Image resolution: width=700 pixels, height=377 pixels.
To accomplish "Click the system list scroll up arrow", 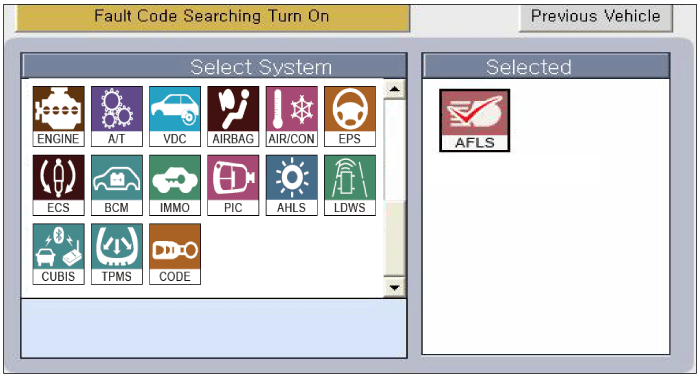I will (394, 89).
